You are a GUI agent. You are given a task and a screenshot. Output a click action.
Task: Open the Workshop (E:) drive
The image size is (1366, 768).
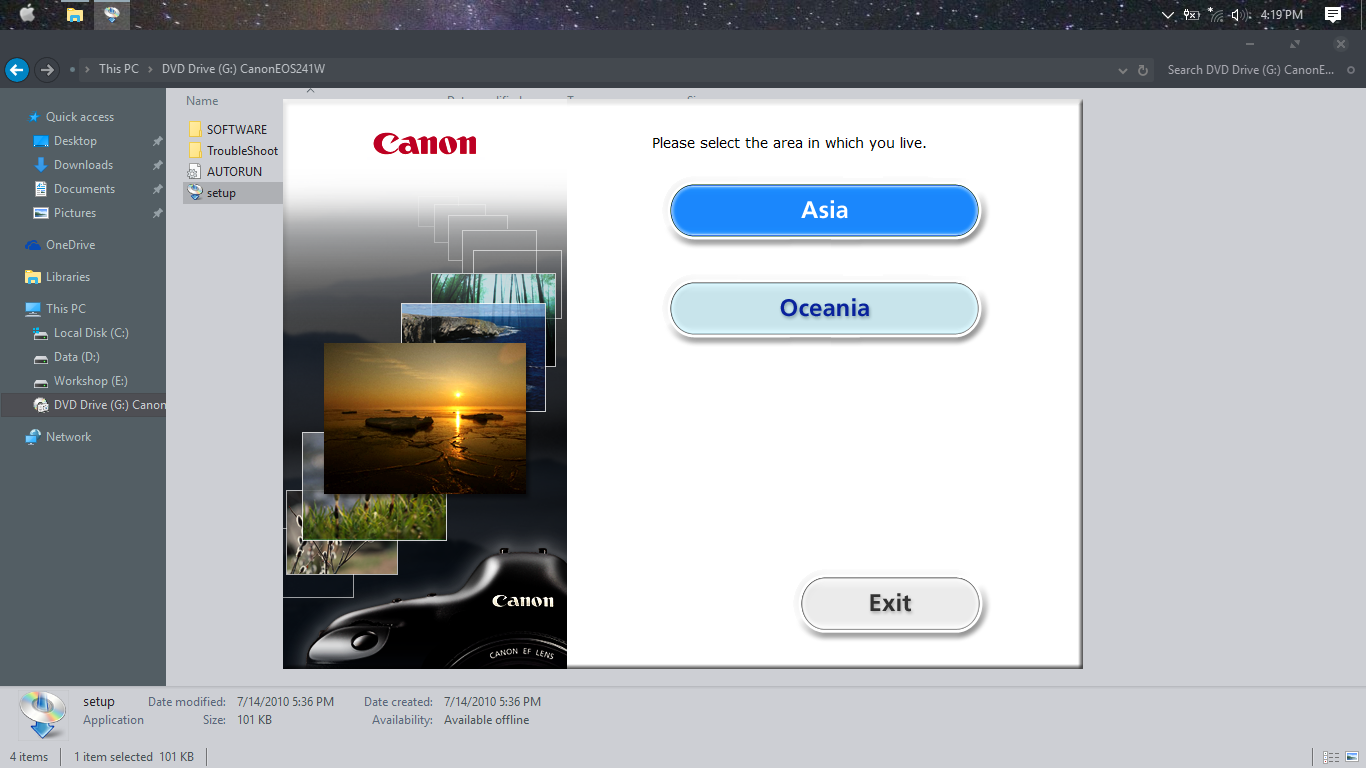(x=90, y=381)
